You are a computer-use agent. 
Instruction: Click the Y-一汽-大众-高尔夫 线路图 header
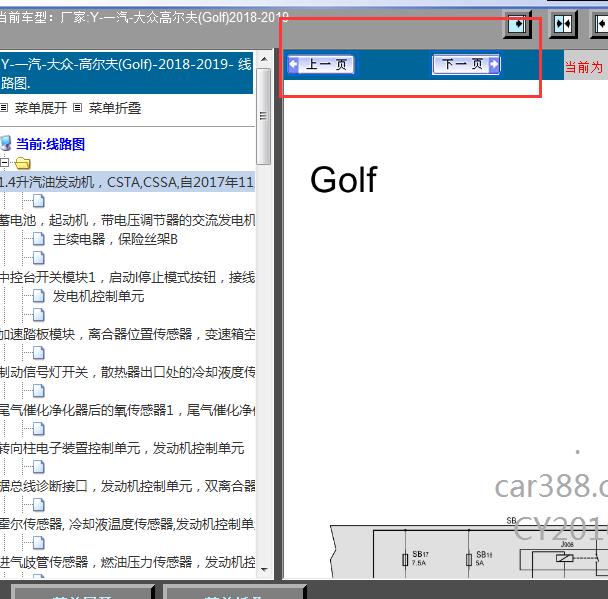(126, 73)
